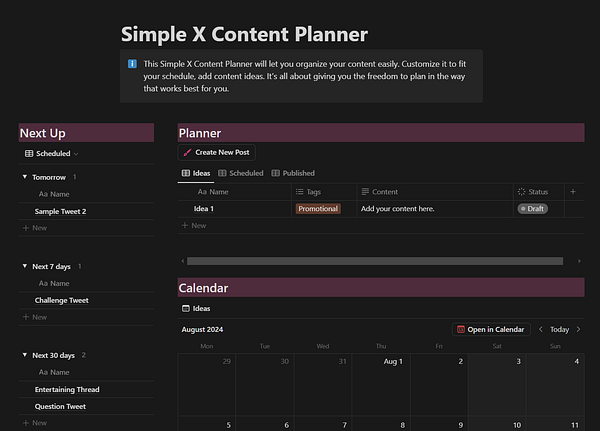Click the Today button in calendar
Screen dimensions: 600x431
pyautogui.click(x=559, y=329)
